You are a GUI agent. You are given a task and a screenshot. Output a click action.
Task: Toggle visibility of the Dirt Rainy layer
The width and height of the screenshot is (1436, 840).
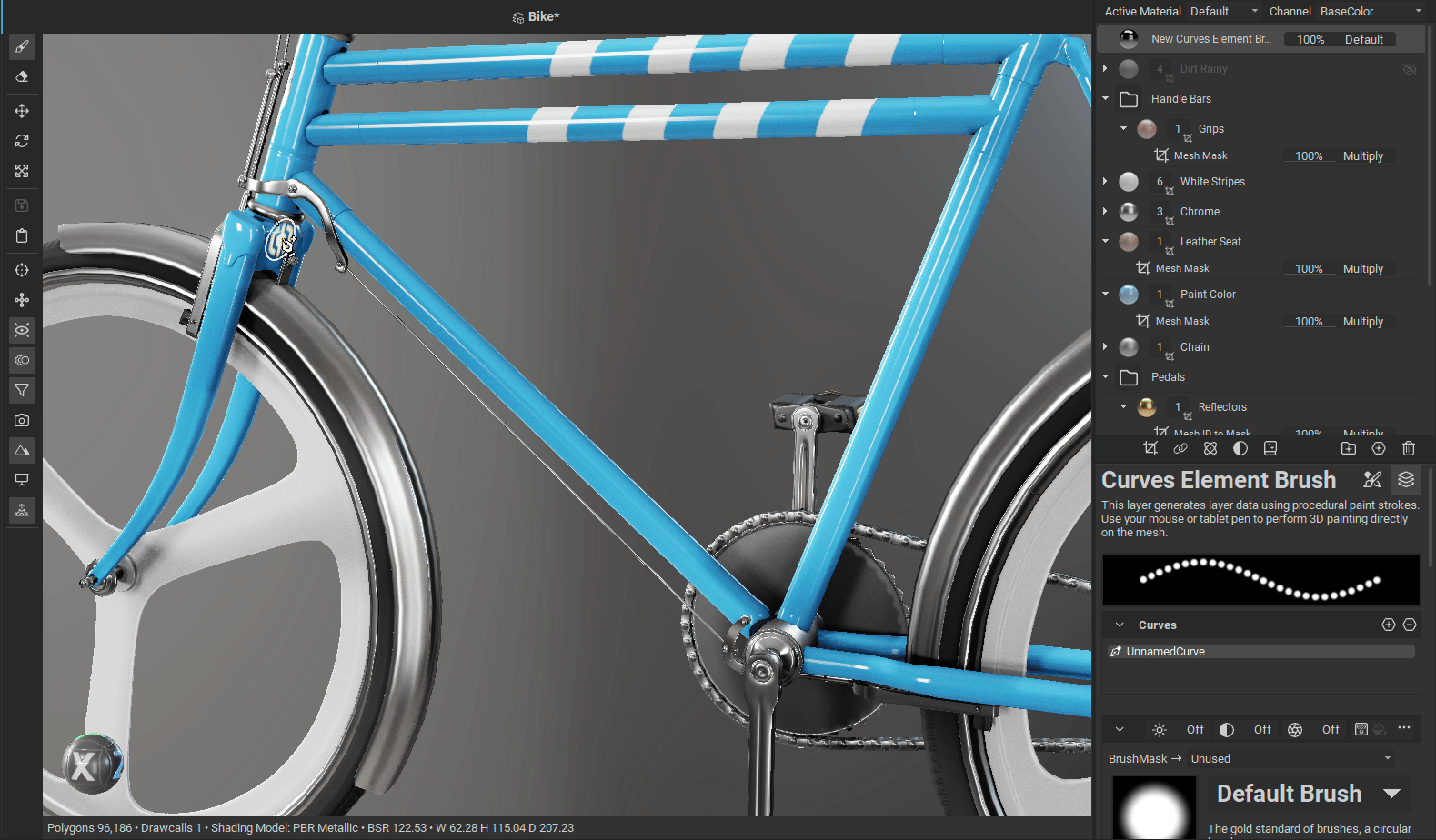[x=1410, y=69]
